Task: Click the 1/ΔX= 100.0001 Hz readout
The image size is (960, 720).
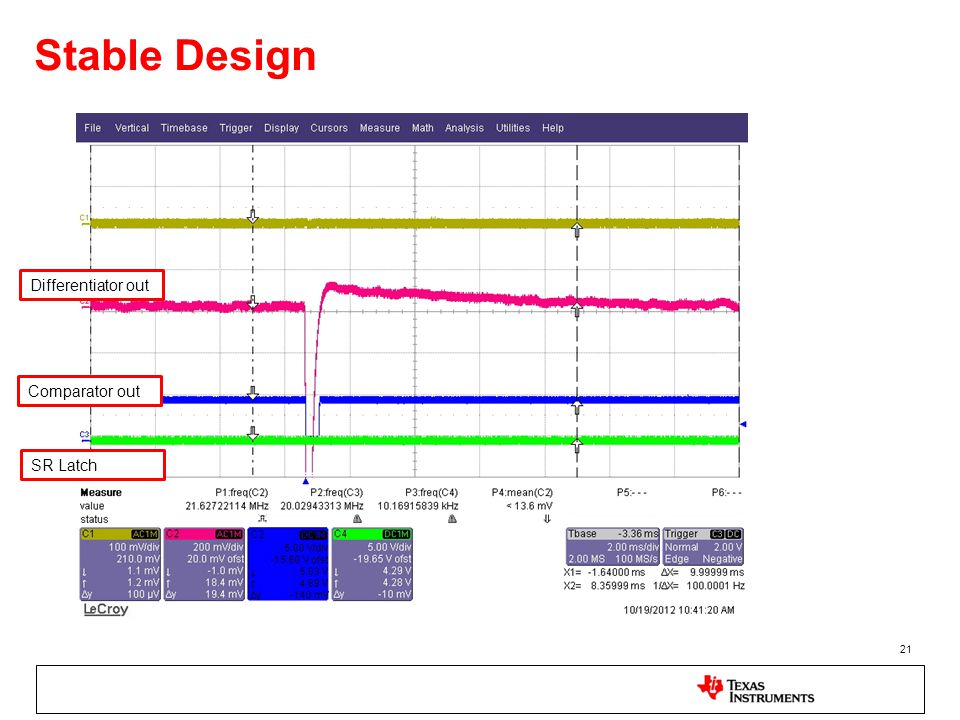Action: (x=699, y=586)
